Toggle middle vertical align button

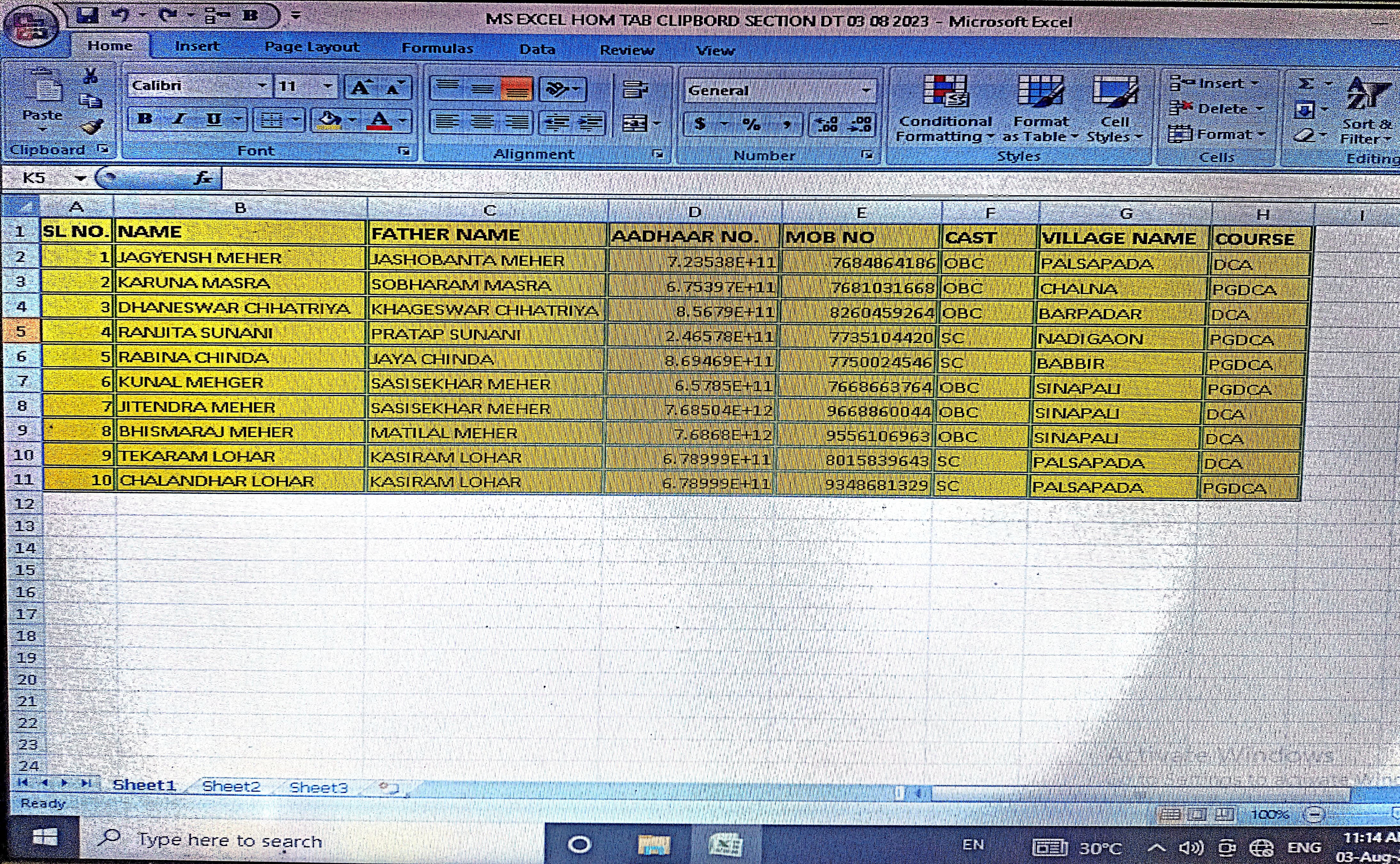point(482,89)
